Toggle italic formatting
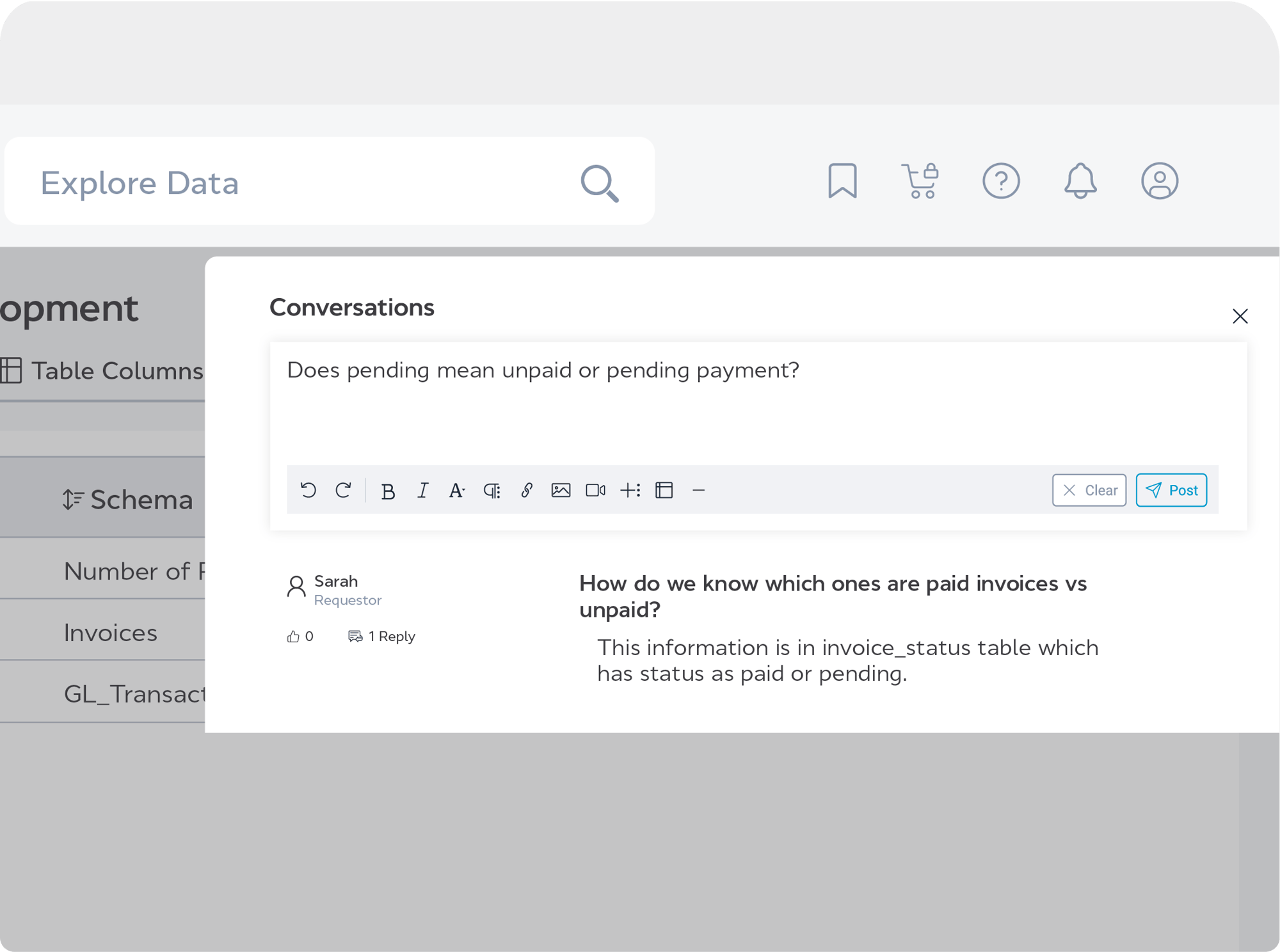The height and width of the screenshot is (952, 1280). (422, 491)
